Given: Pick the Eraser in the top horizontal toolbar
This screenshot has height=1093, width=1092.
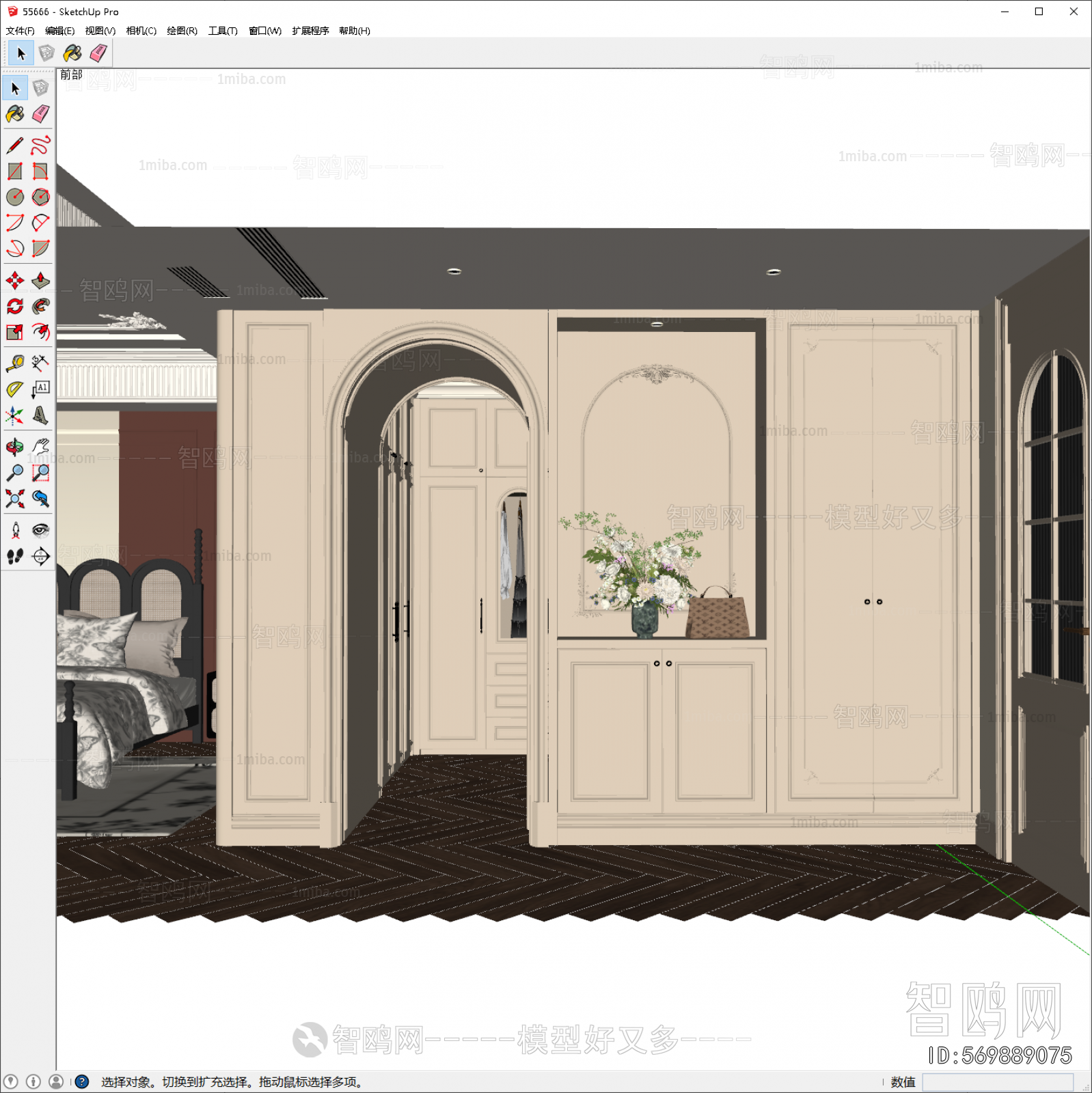Looking at the screenshot, I should click(98, 53).
